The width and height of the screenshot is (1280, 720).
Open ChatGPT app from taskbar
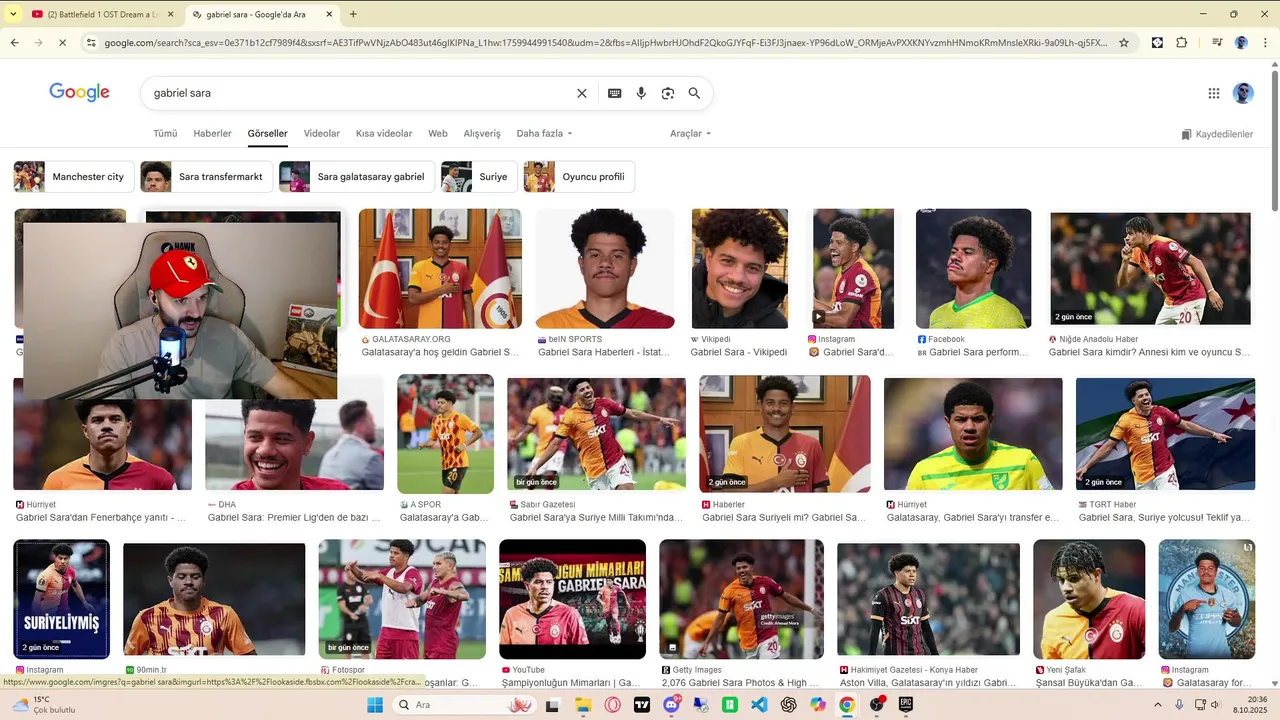click(x=788, y=705)
